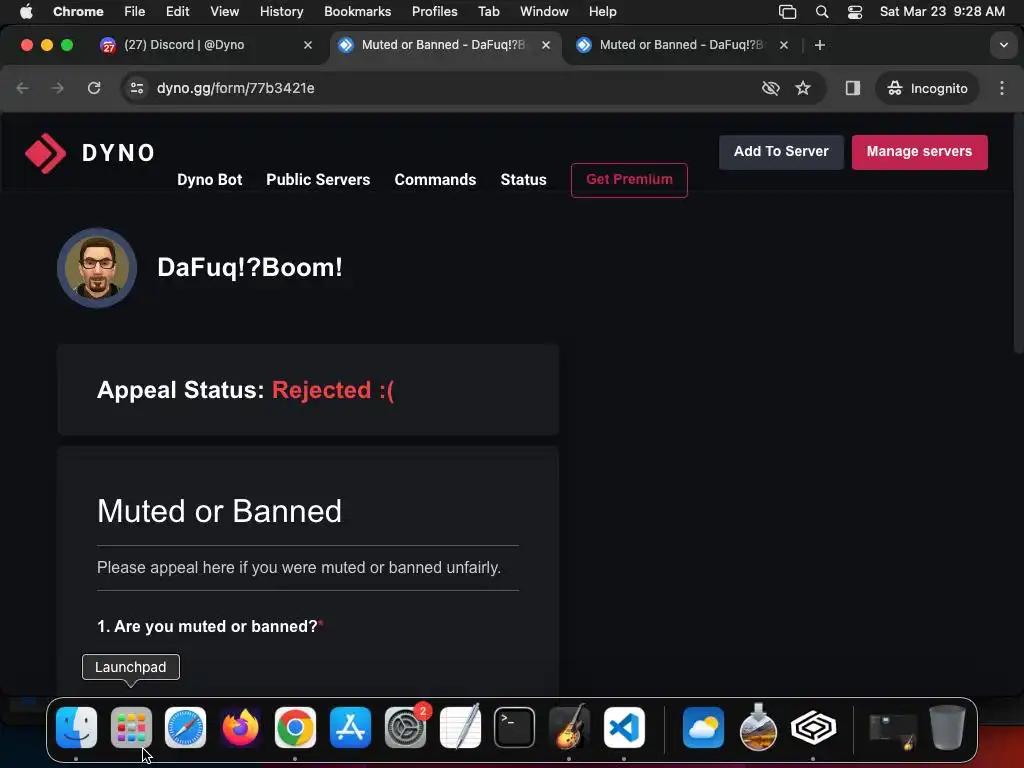Open the Apple menu
Image resolution: width=1024 pixels, height=768 pixels.
26,11
